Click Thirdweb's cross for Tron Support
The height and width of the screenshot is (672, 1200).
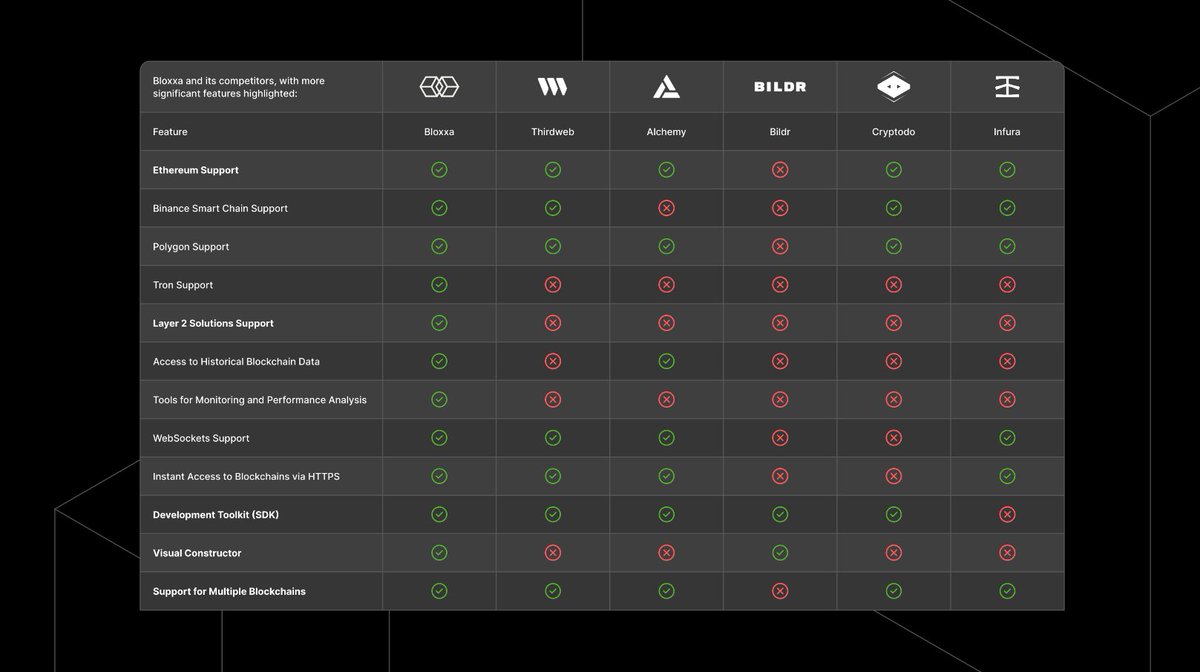552,285
